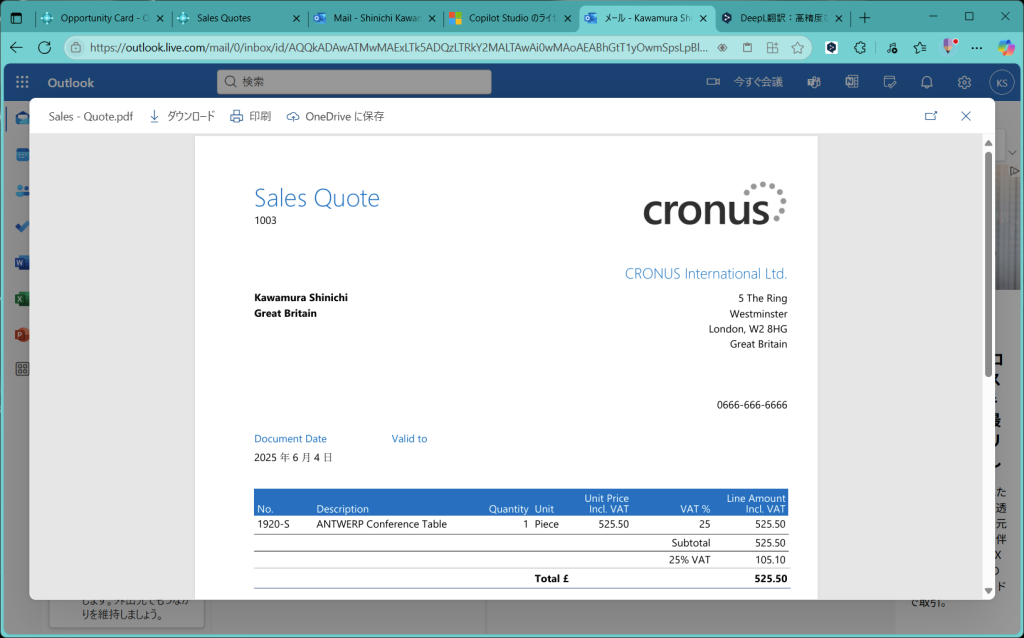The image size is (1024, 638).
Task: Open a new browser tab with the plus button
Action: point(865,18)
